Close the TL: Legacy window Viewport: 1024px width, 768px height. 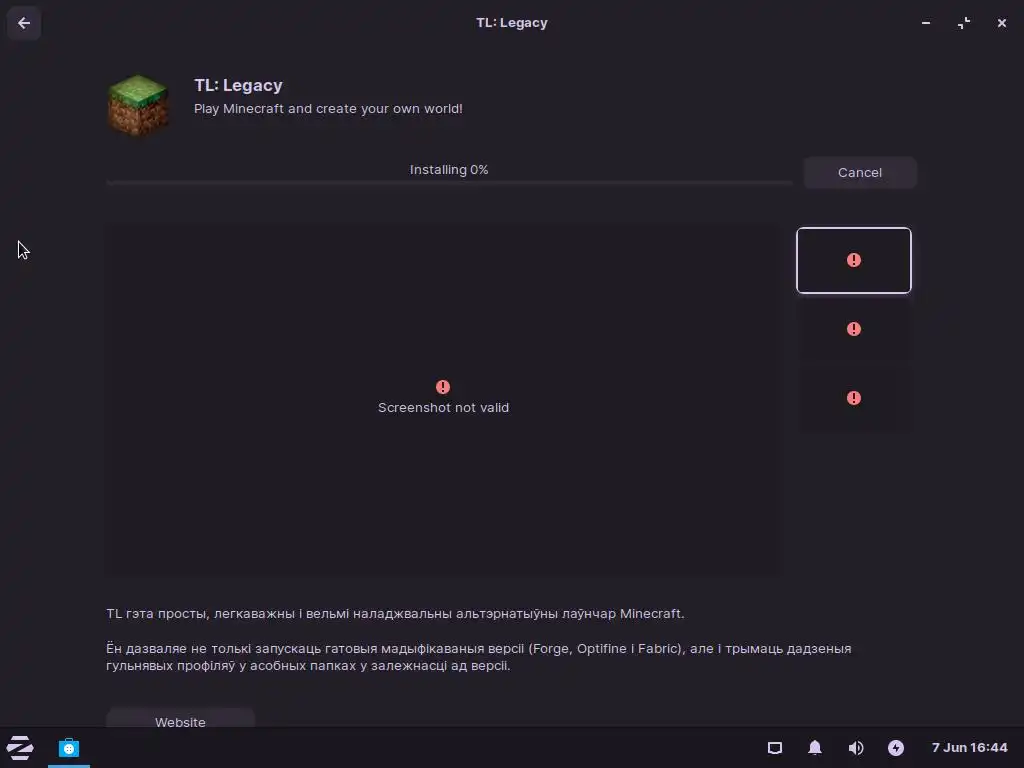pos(1002,23)
